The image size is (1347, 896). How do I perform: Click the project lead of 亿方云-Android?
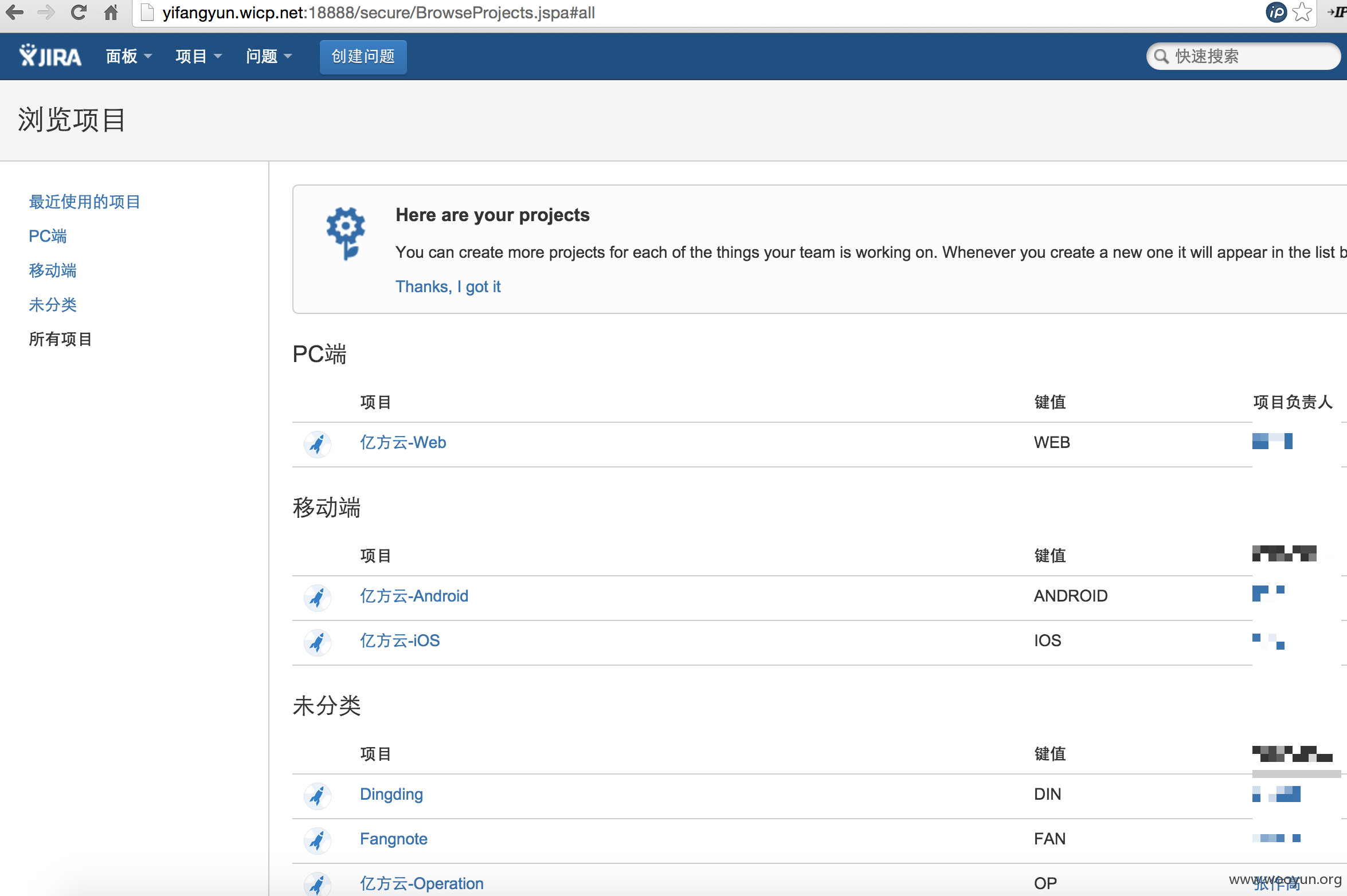[x=1268, y=593]
